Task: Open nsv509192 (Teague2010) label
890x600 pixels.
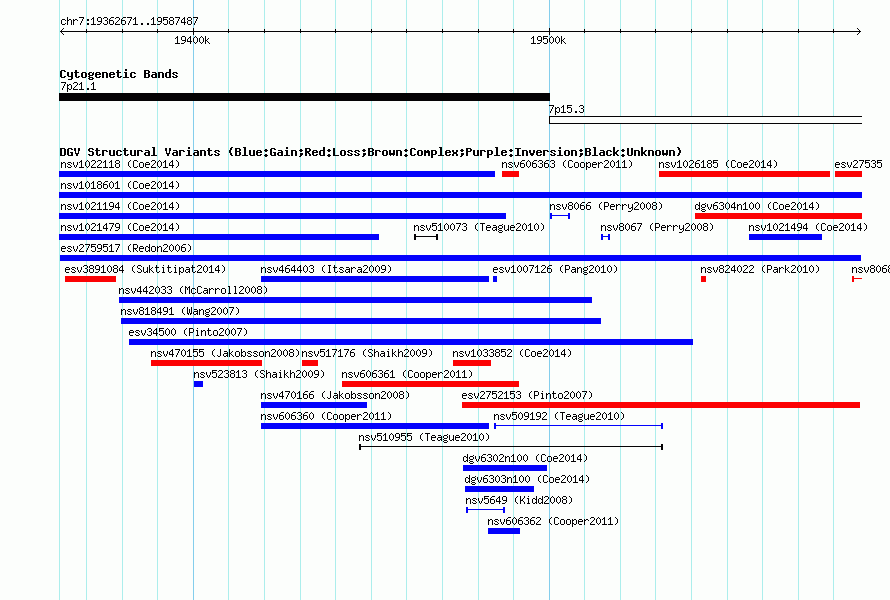Action: [x=559, y=416]
